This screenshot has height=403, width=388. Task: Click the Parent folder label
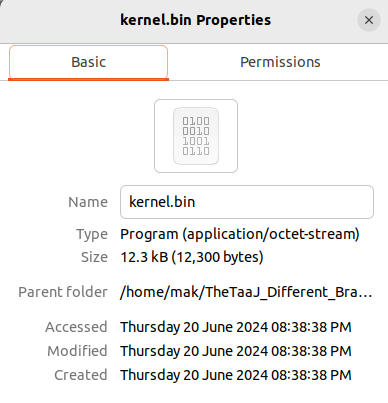click(63, 292)
